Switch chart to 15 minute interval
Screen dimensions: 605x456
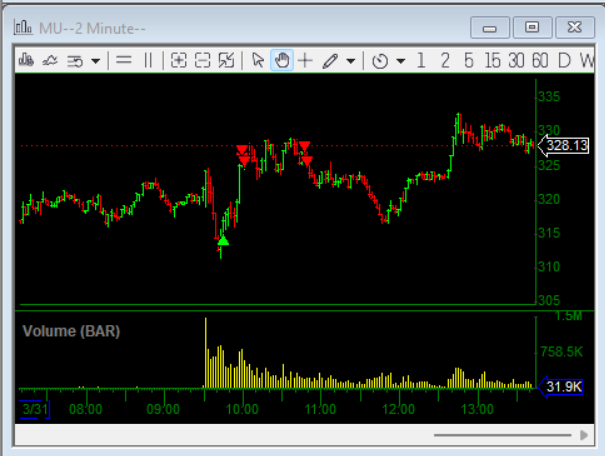click(493, 61)
